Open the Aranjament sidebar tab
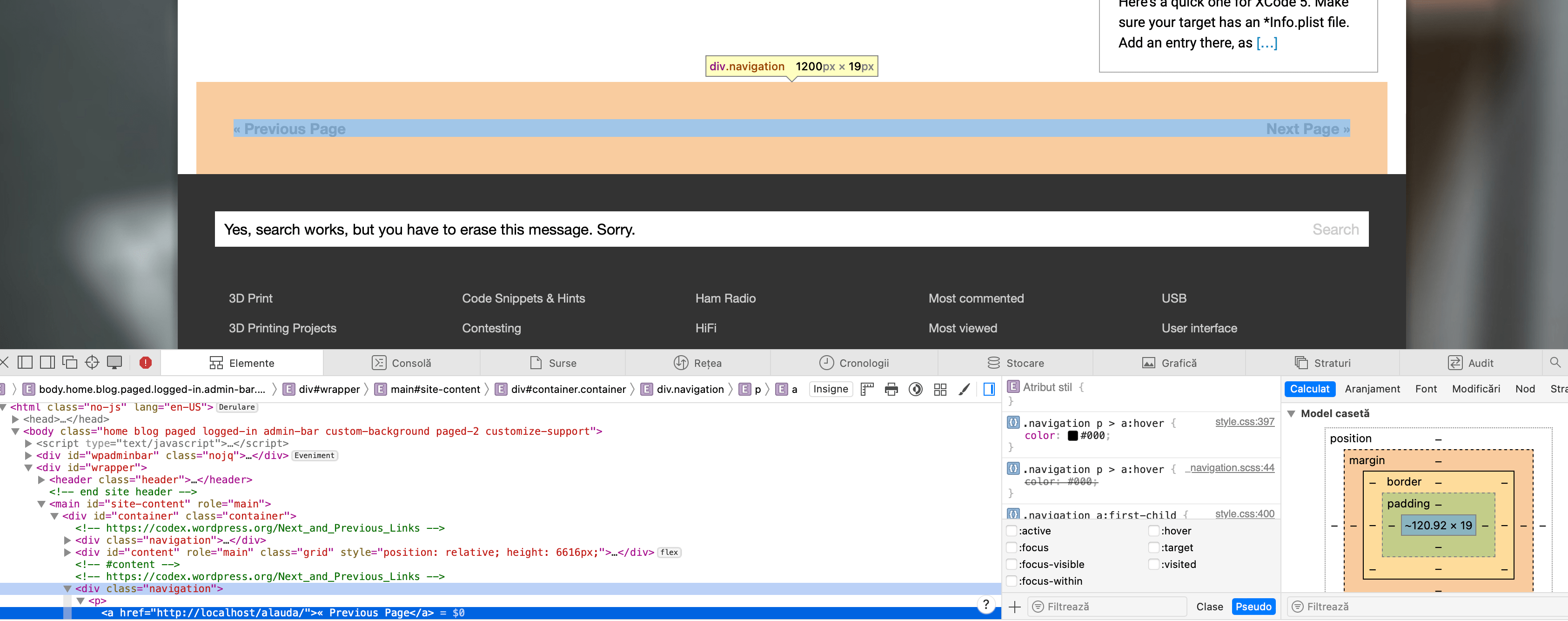 coord(1372,389)
